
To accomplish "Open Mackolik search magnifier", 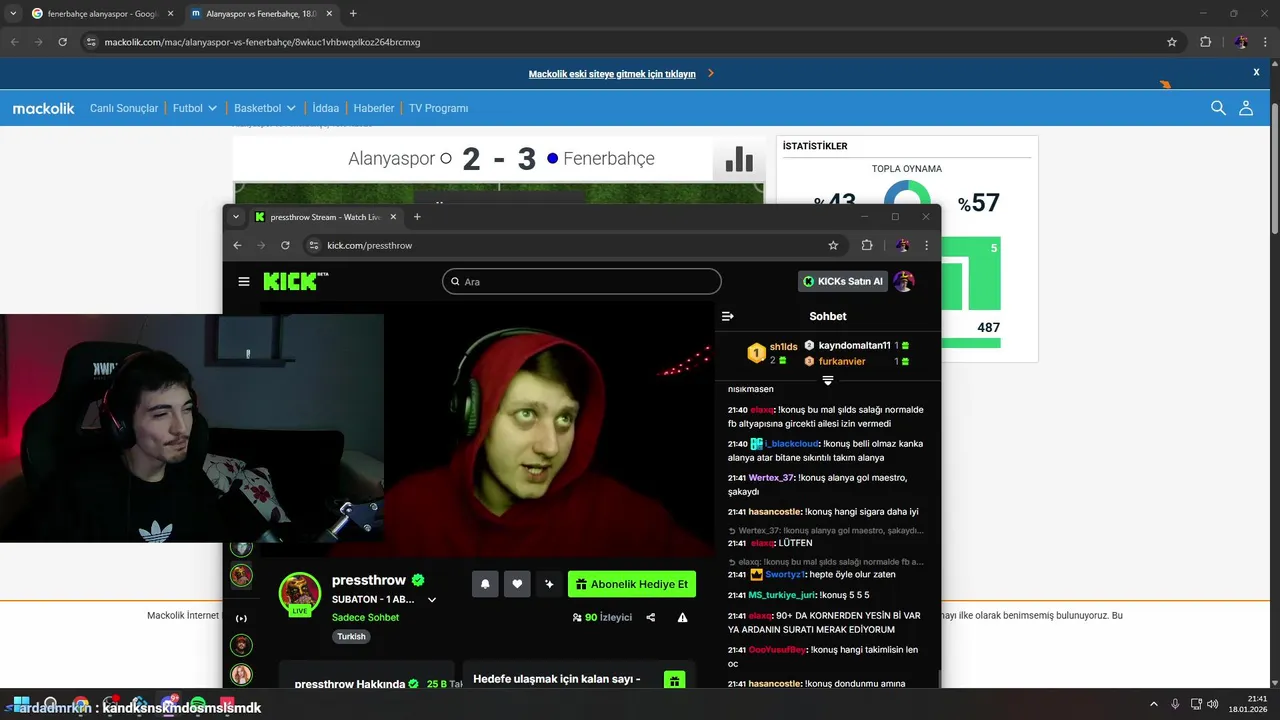I will coord(1218,108).
